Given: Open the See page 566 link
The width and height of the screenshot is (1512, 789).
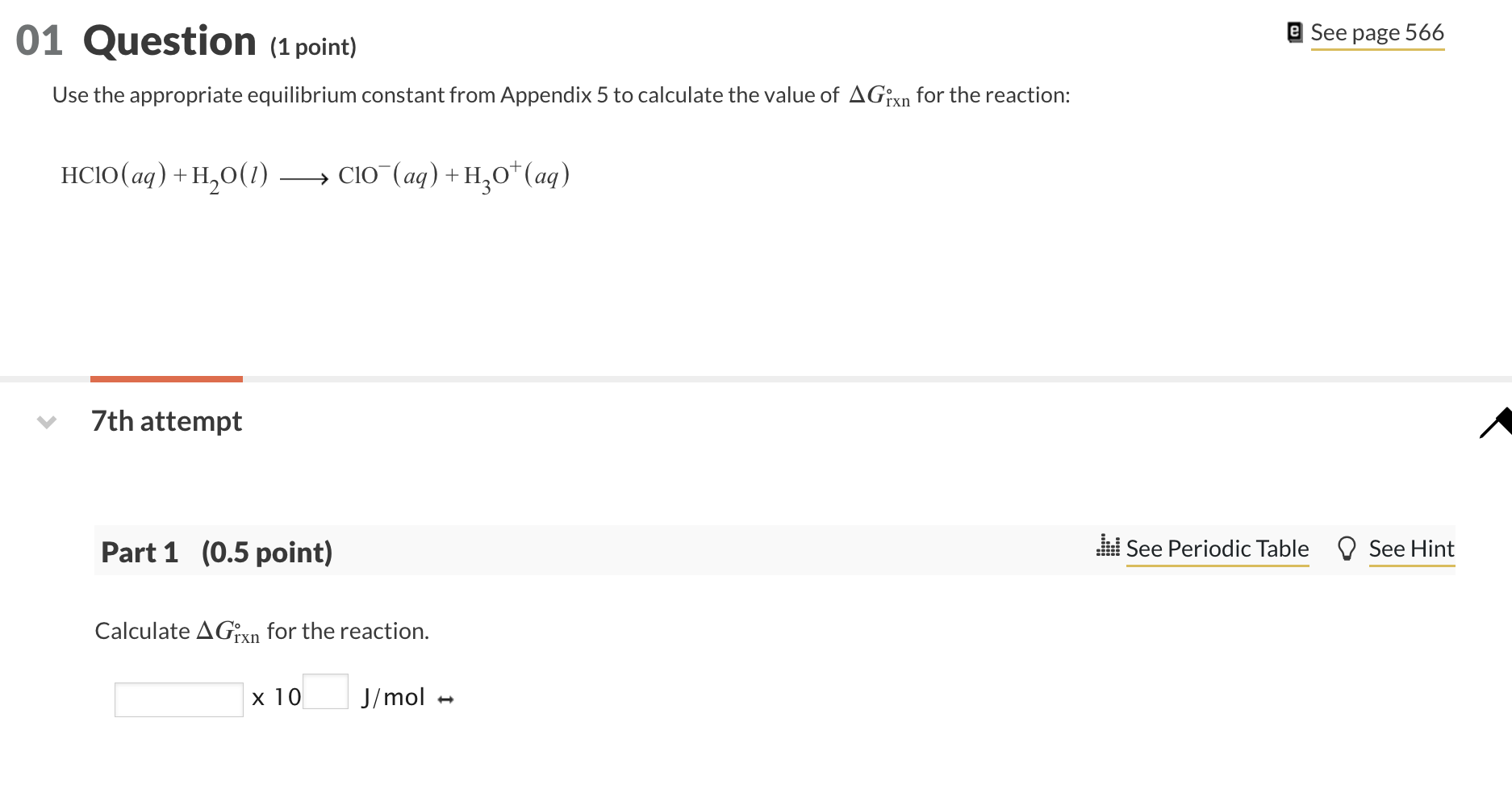Looking at the screenshot, I should pos(1377,32).
